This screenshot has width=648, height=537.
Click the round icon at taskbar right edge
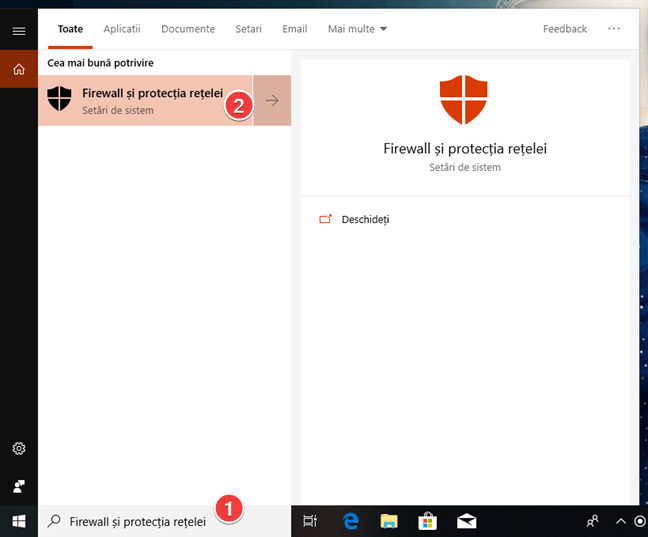pyautogui.click(x=641, y=521)
